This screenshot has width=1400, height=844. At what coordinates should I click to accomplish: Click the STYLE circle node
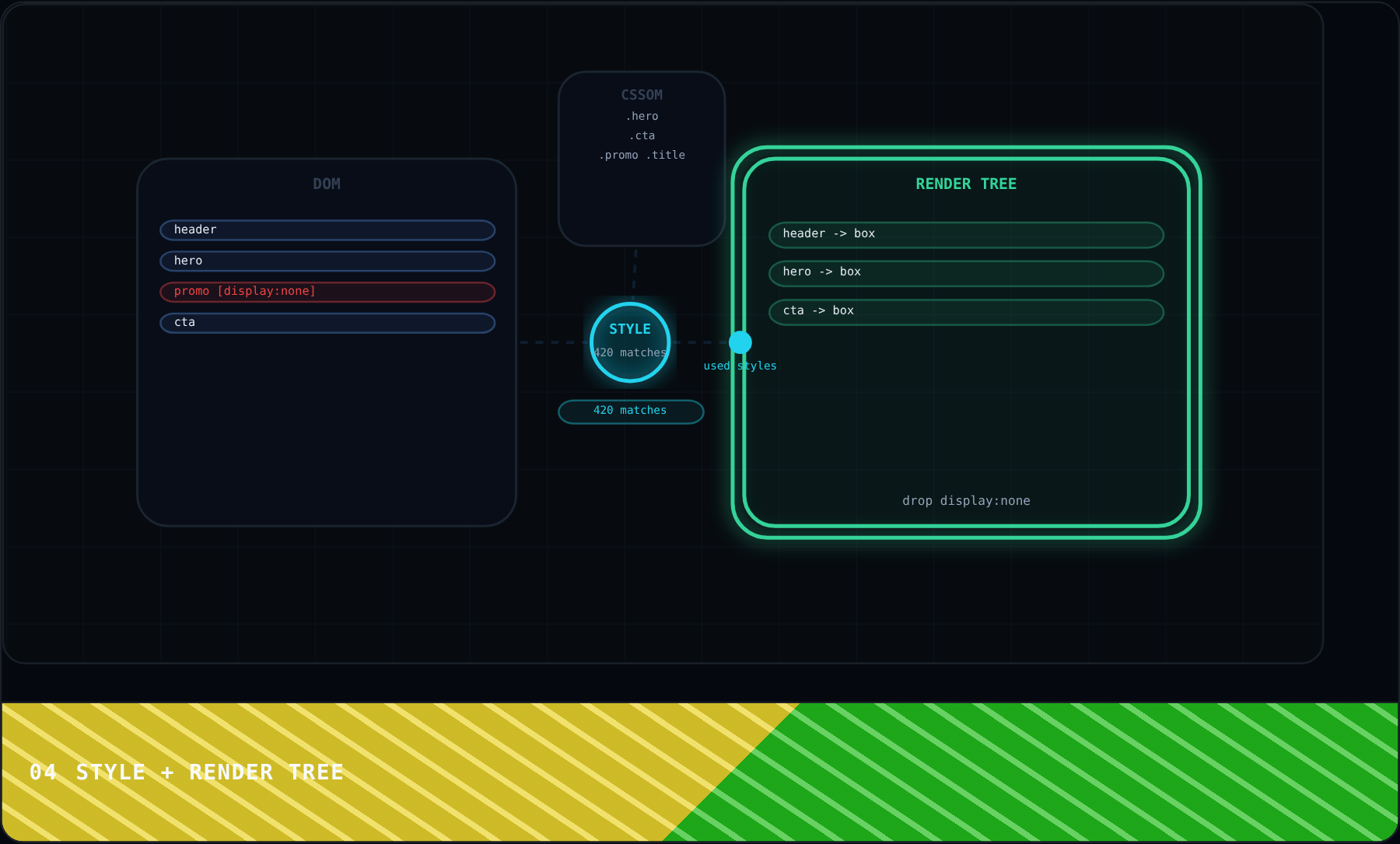pos(630,342)
